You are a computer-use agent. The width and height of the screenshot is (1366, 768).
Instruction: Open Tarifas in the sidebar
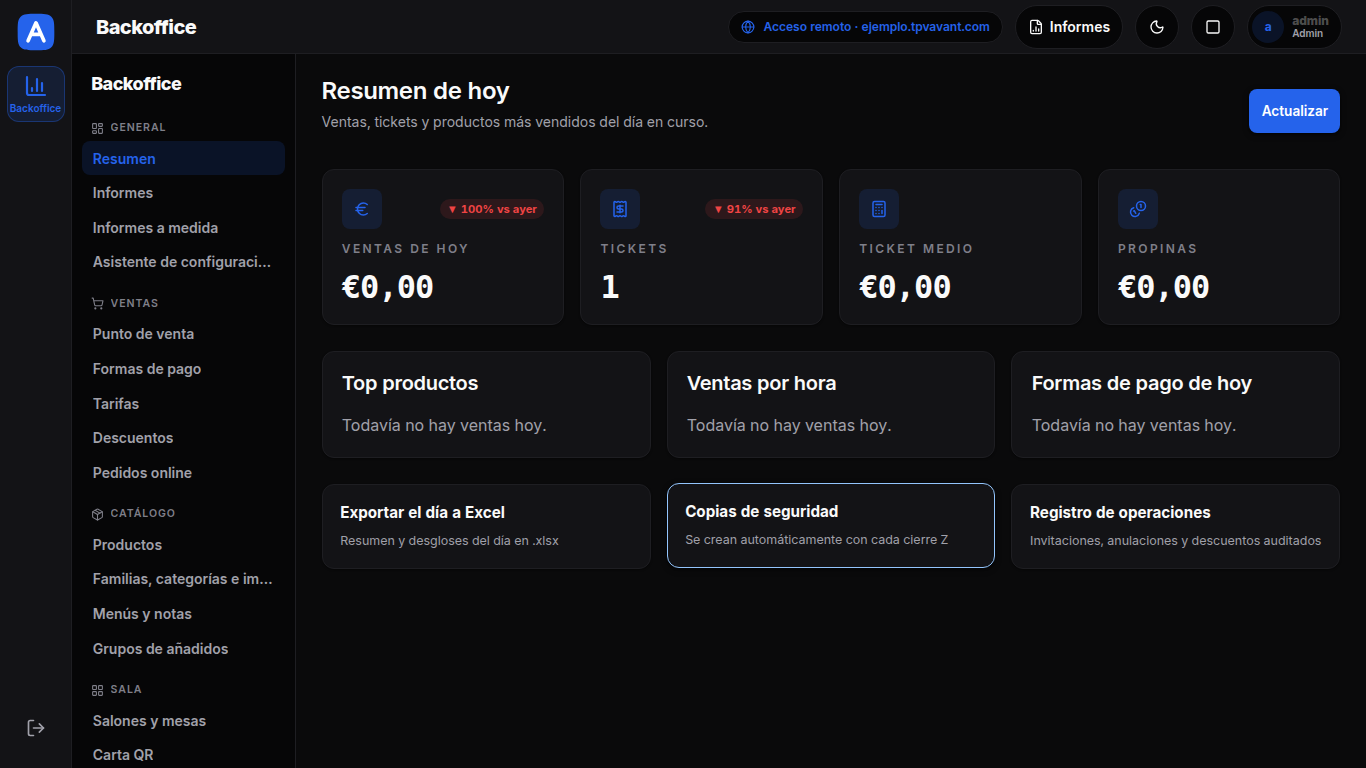click(x=184, y=404)
